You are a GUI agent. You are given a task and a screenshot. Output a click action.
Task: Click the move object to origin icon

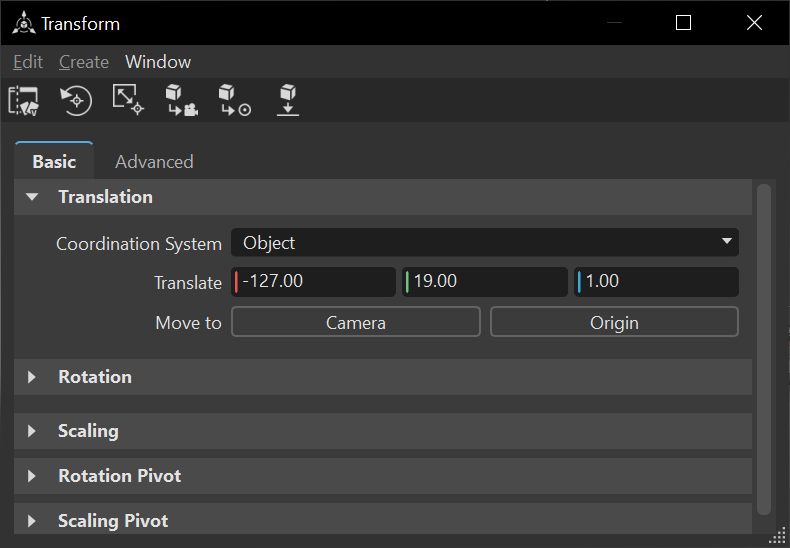point(235,100)
